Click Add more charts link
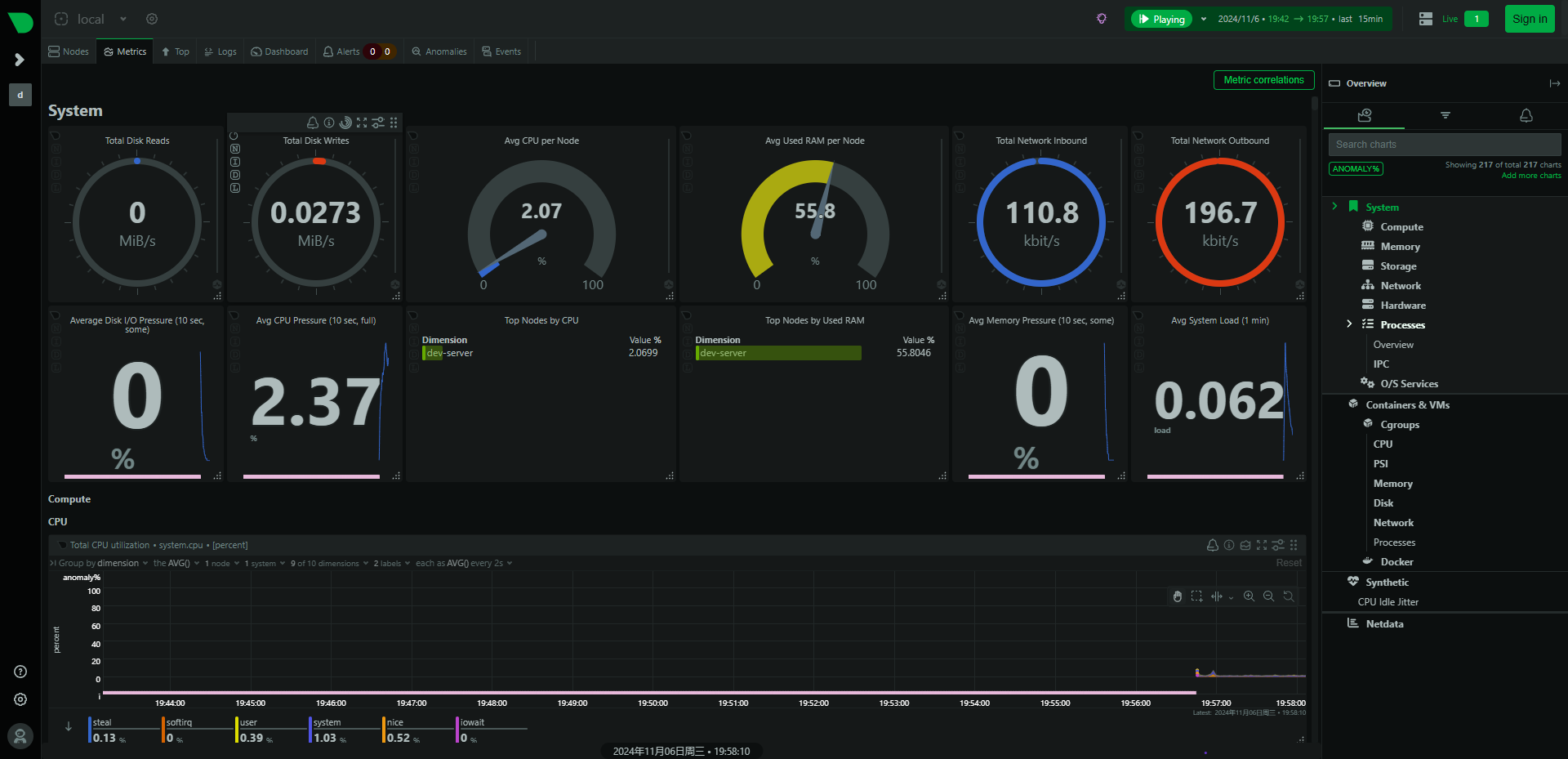1568x759 pixels. point(1531,176)
